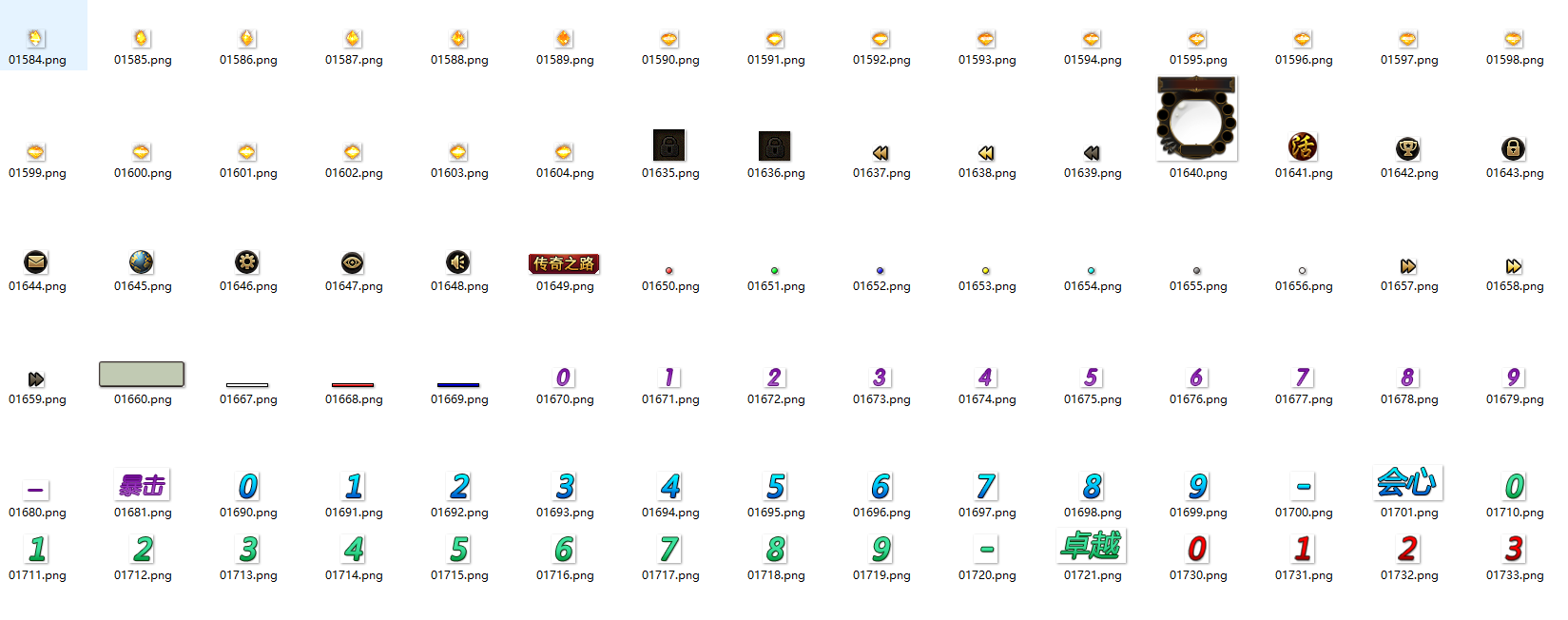Select the file name 01598.png
Screen dimensions: 1568x620
1514,60
